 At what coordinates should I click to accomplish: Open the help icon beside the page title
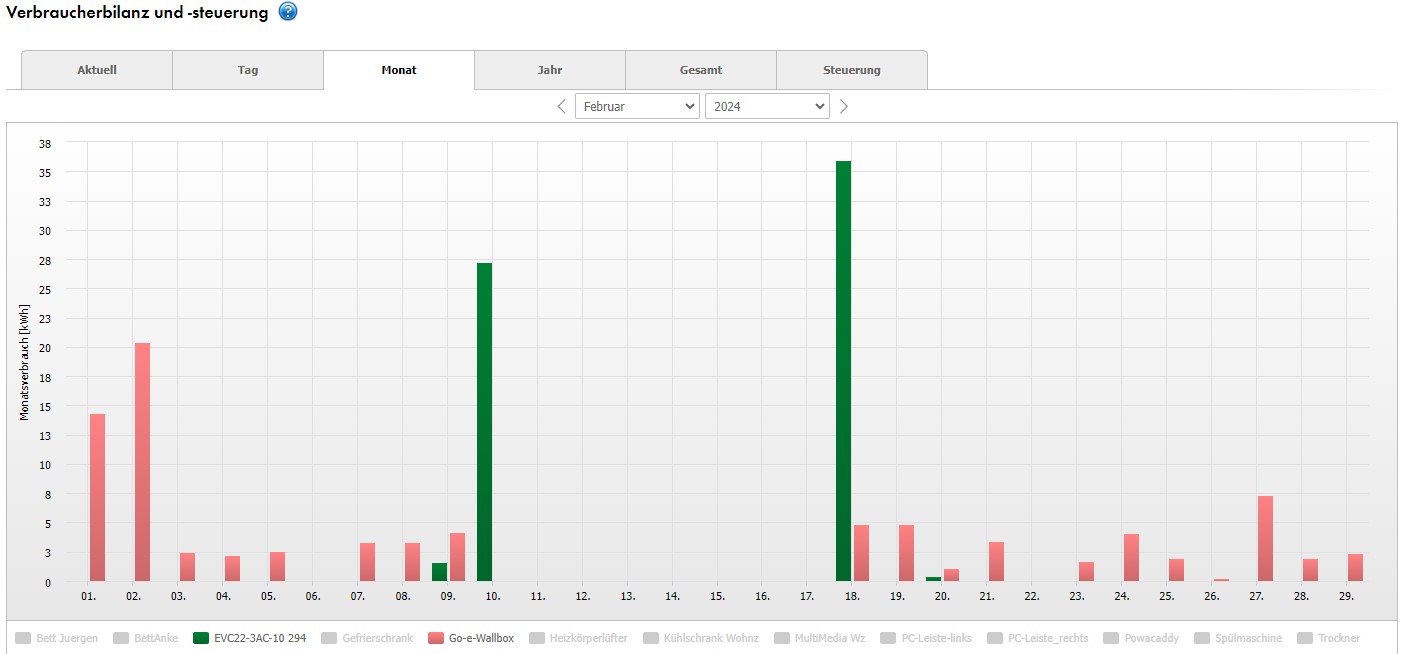(x=288, y=12)
